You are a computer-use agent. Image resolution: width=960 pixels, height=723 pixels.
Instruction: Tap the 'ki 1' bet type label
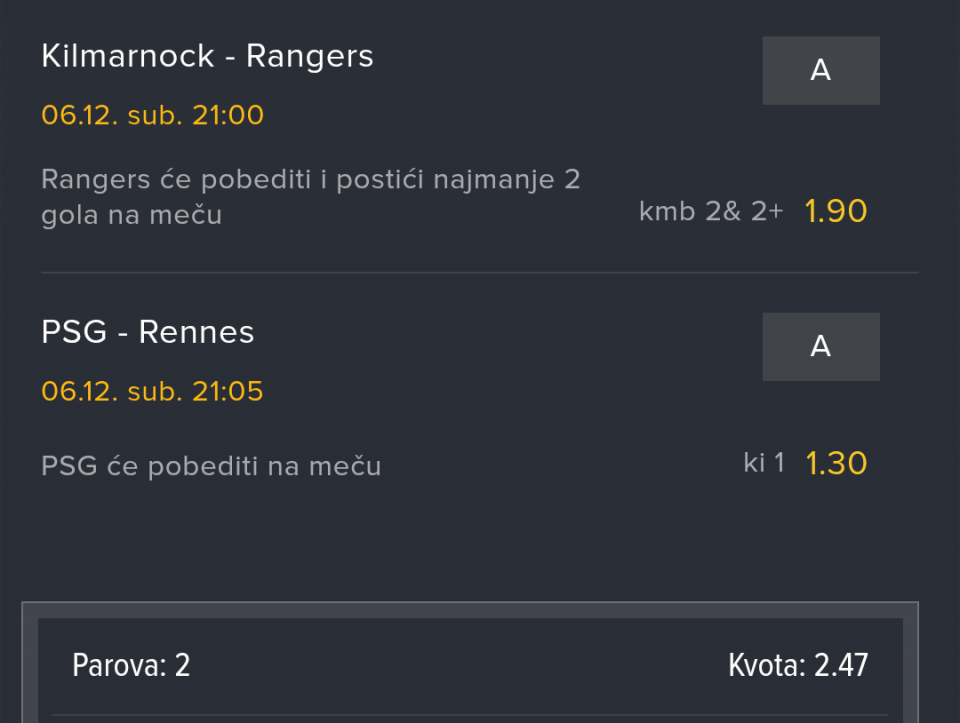tap(764, 463)
